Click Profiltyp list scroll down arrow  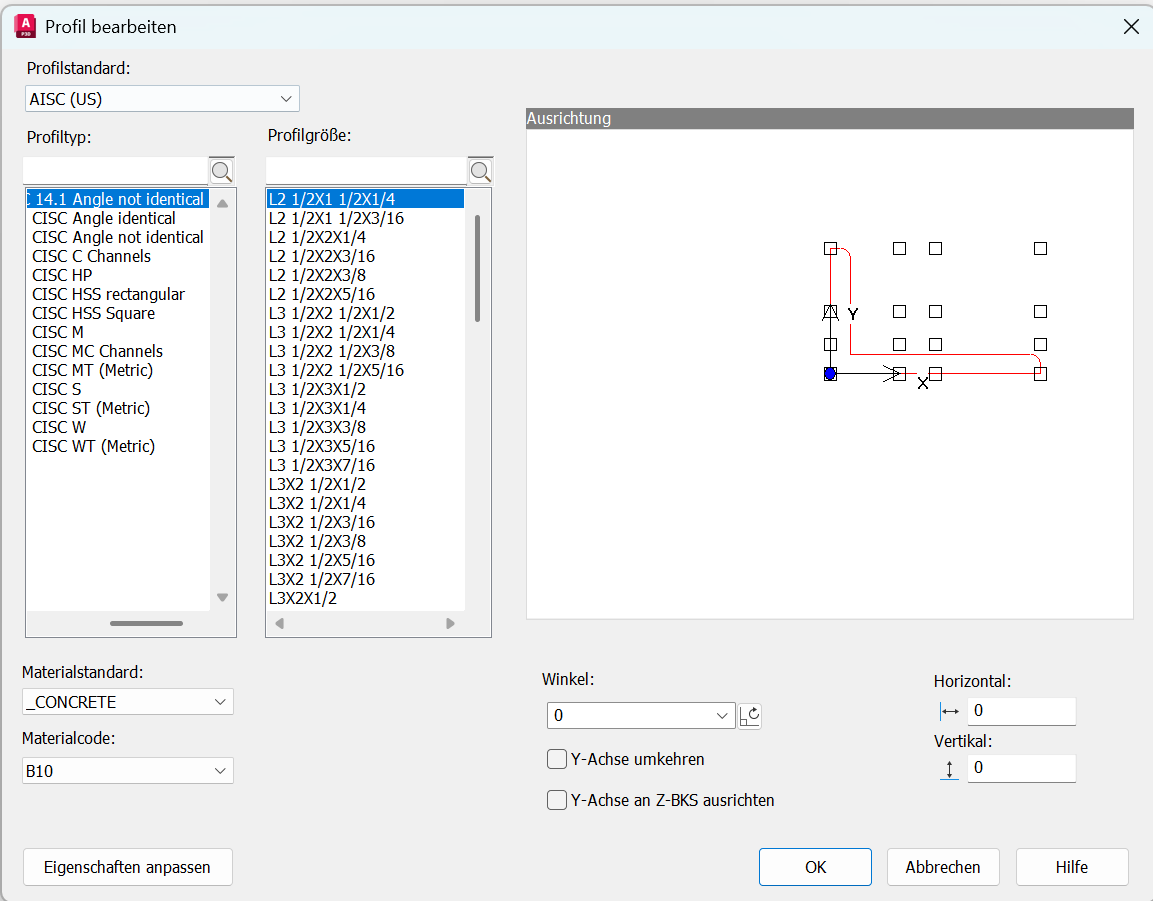click(x=222, y=597)
